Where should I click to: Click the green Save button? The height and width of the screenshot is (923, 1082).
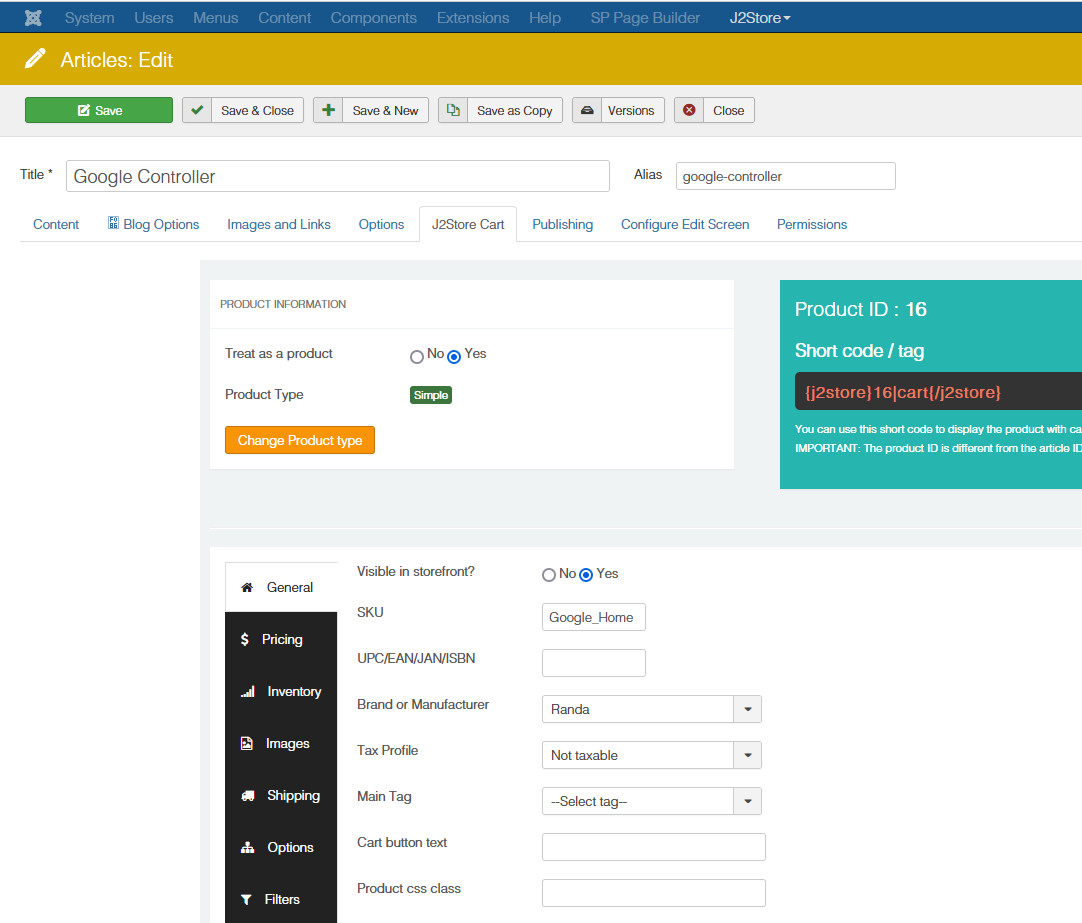[99, 110]
